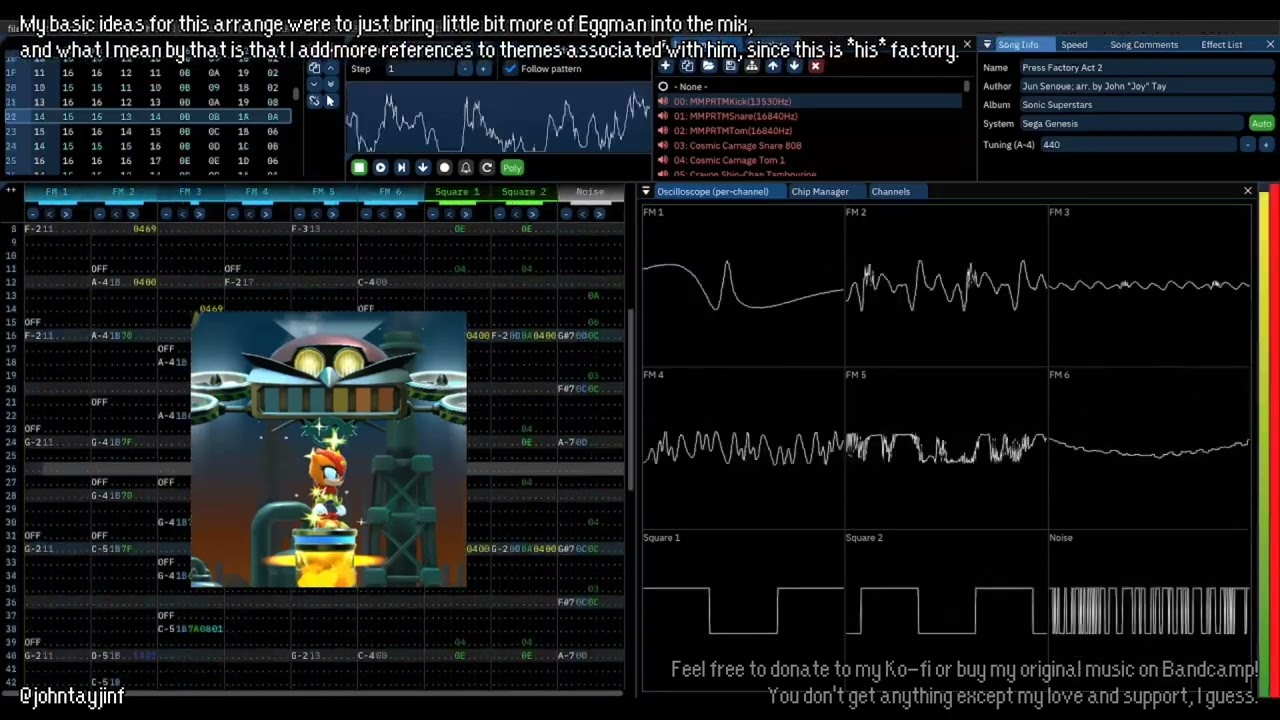
Task: Toggle the metronome bell icon
Action: point(466,168)
